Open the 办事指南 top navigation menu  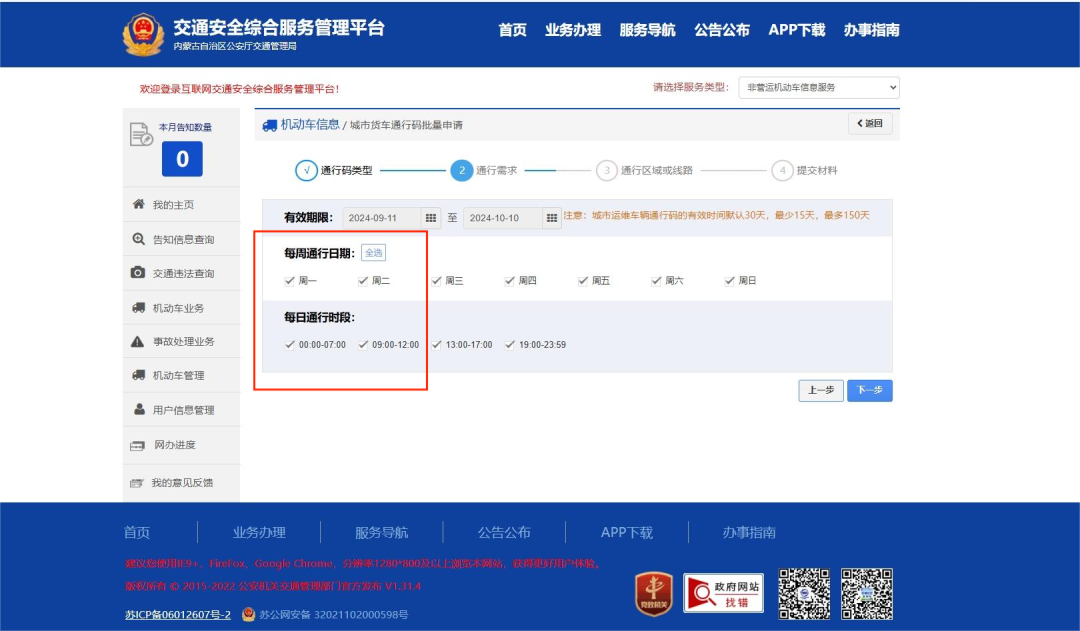point(871,30)
